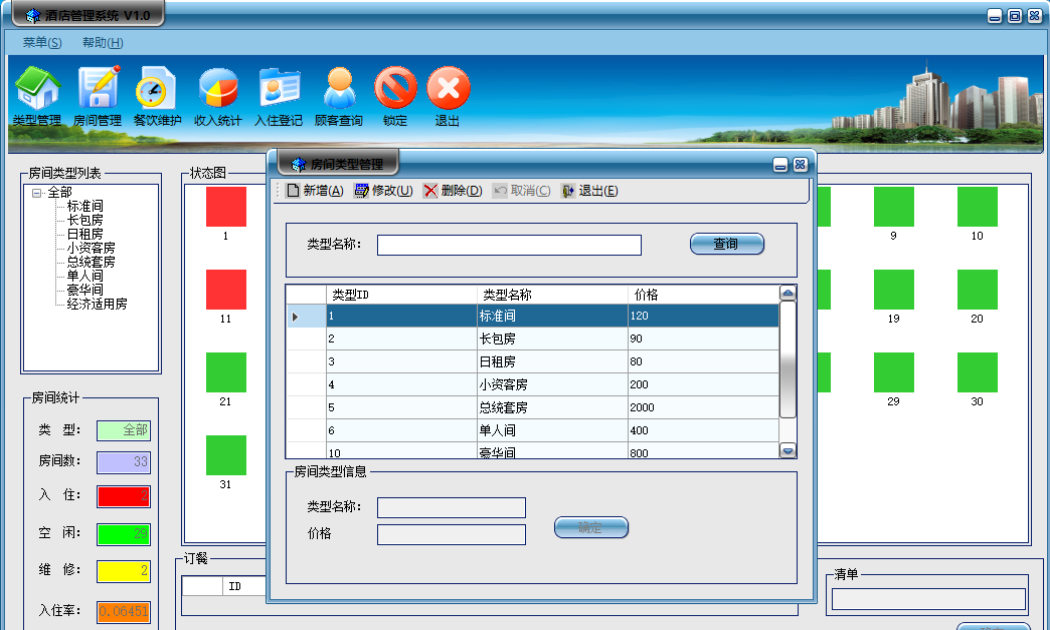Open 类型管理 toolbar icon
Screen dimensions: 1050x630
(38, 95)
